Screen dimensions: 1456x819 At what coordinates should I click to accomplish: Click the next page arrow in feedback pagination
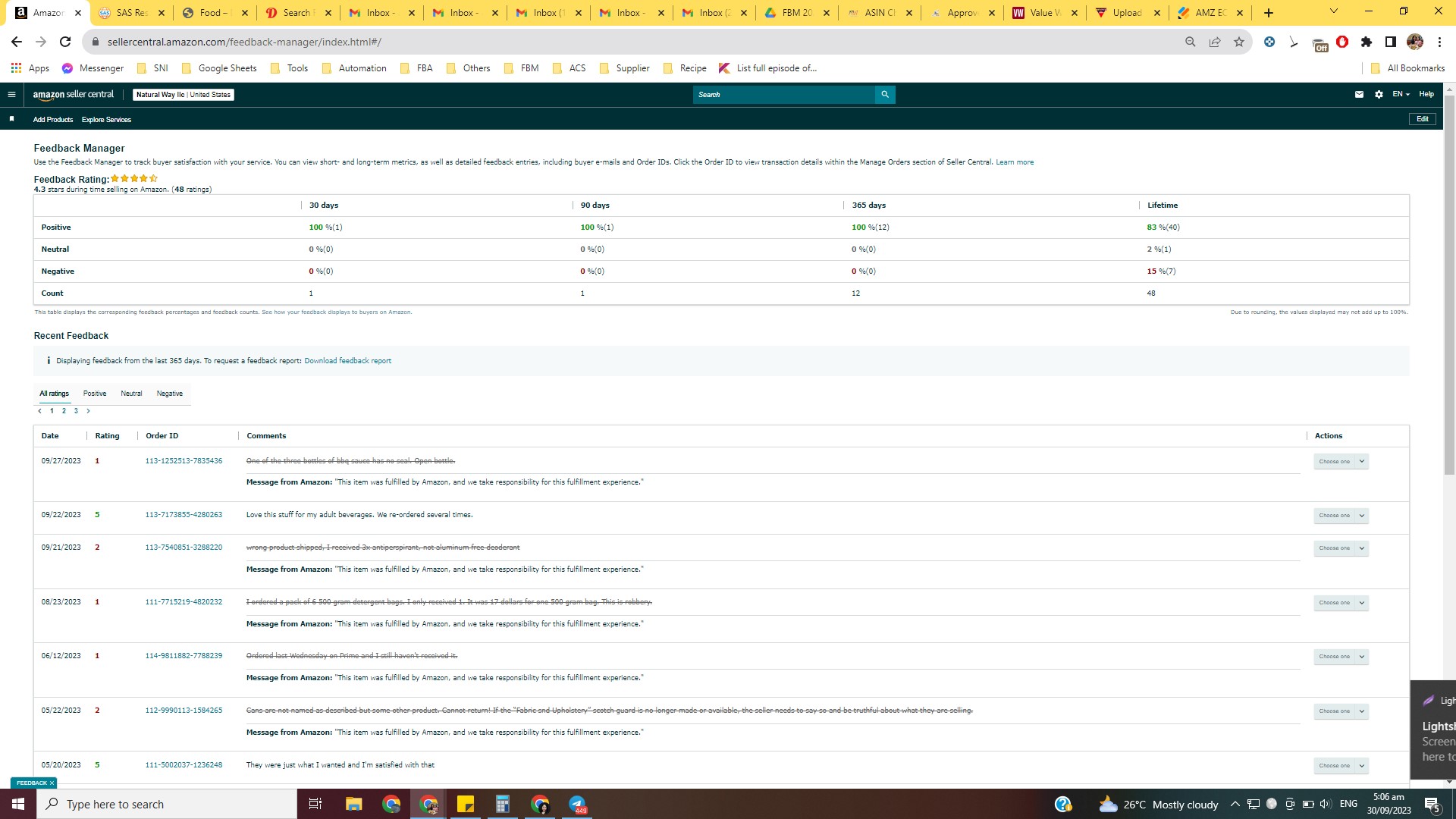point(88,411)
